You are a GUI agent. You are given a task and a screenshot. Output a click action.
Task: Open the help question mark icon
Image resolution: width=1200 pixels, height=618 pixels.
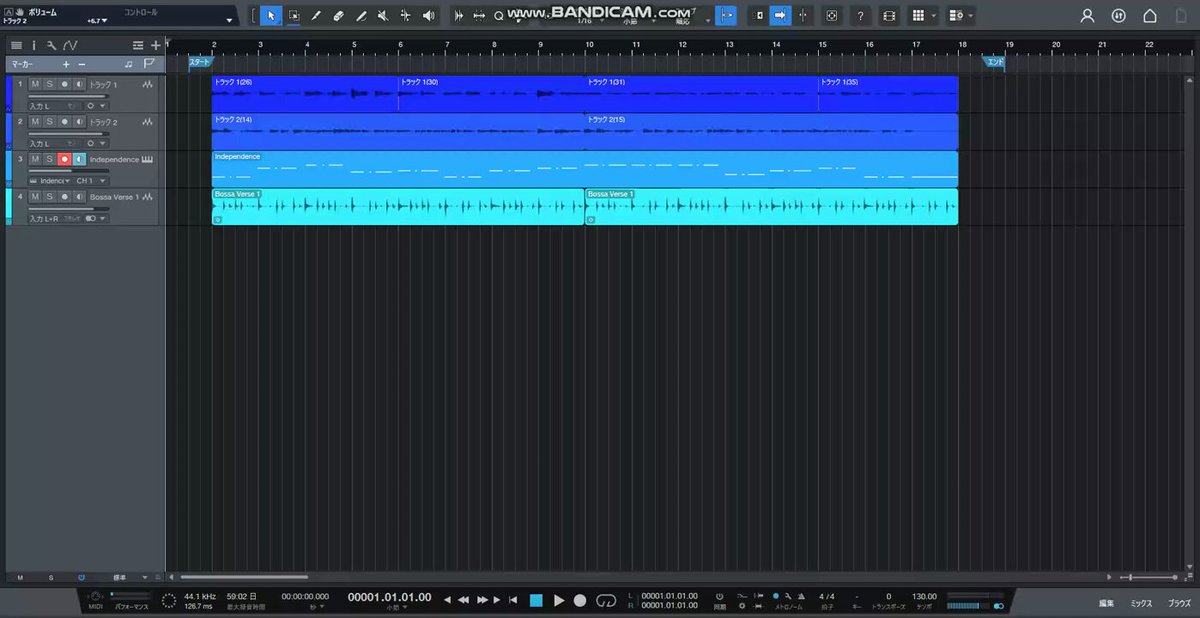coord(860,16)
